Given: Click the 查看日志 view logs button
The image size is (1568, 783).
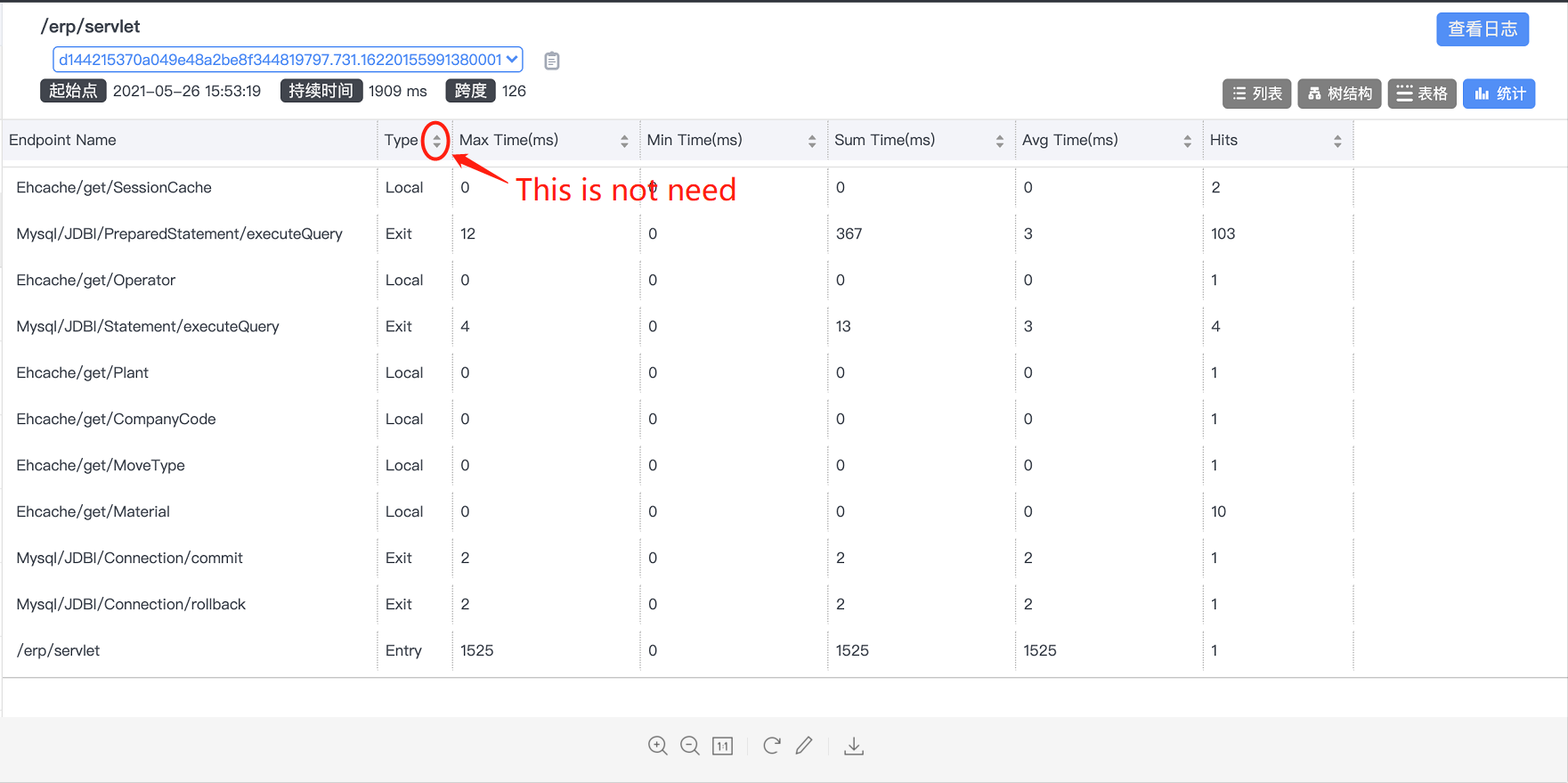Looking at the screenshot, I should [x=1483, y=29].
